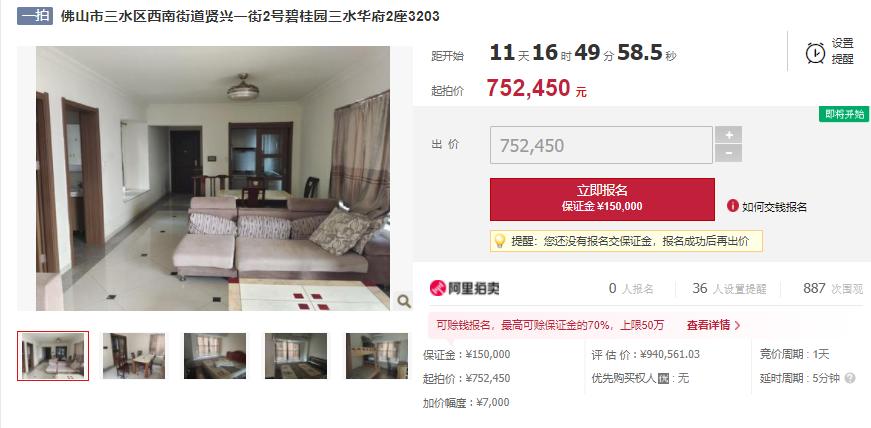Increase the bid with plus button
Viewport: 871px width, 428px height.
point(728,135)
